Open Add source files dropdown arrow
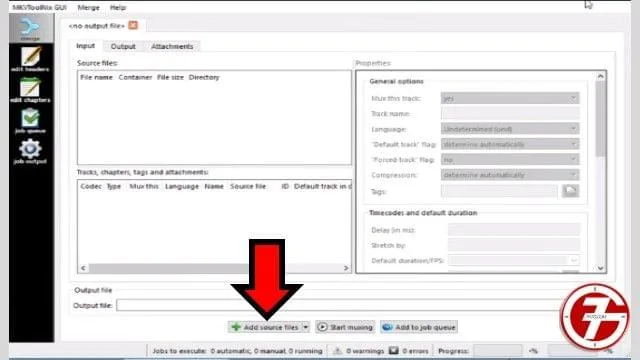This screenshot has height=360, width=640. pyautogui.click(x=306, y=327)
